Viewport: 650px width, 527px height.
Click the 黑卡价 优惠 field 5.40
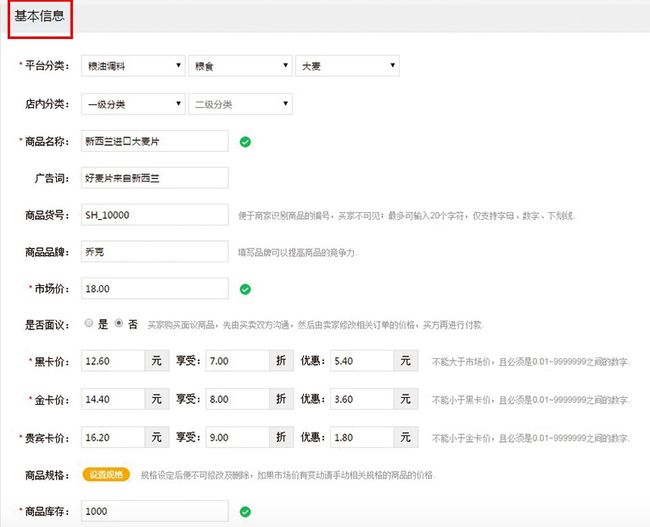[x=362, y=361]
